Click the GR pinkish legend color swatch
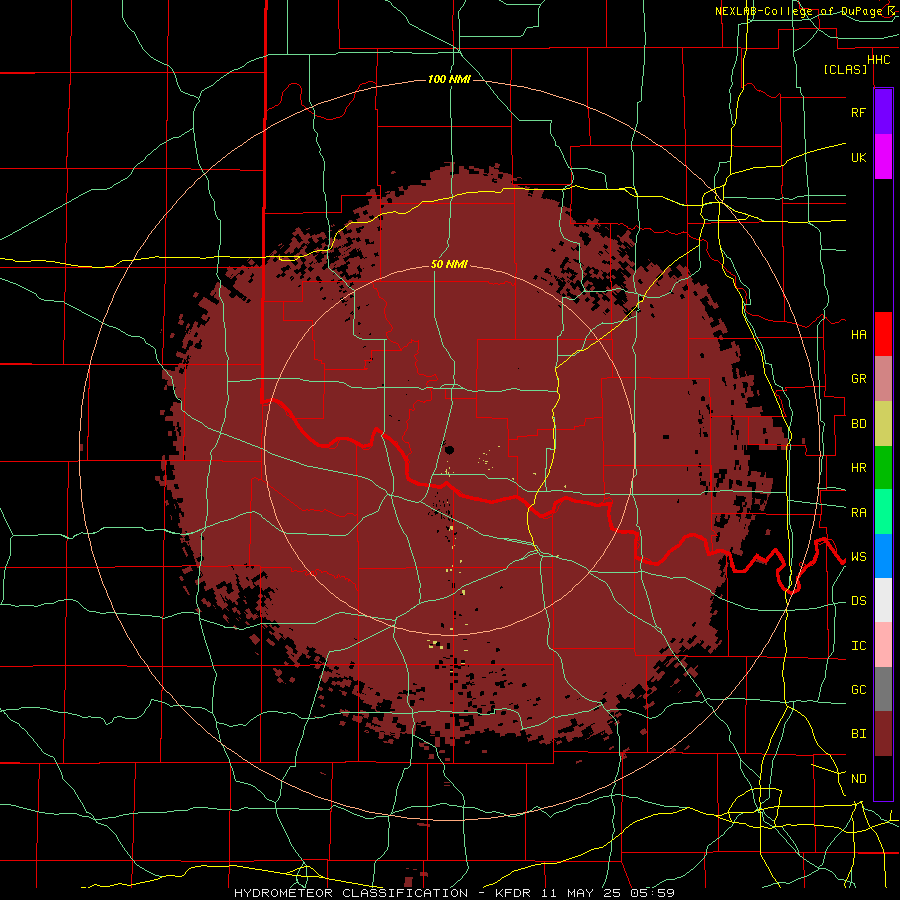The image size is (900, 900). point(883,379)
